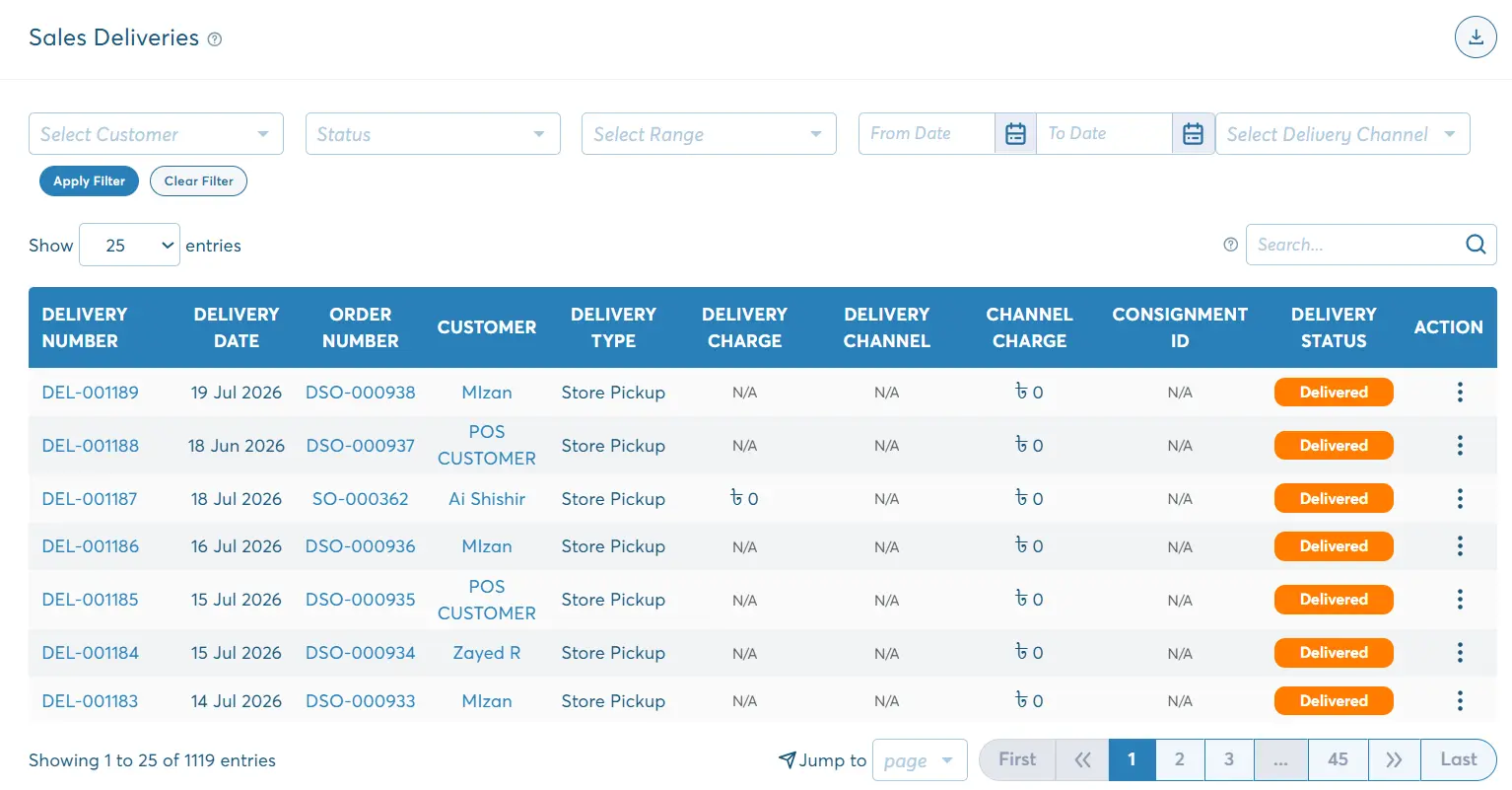This screenshot has width=1512, height=790.
Task: Click the Consignment ID column header
Action: pos(1180,327)
